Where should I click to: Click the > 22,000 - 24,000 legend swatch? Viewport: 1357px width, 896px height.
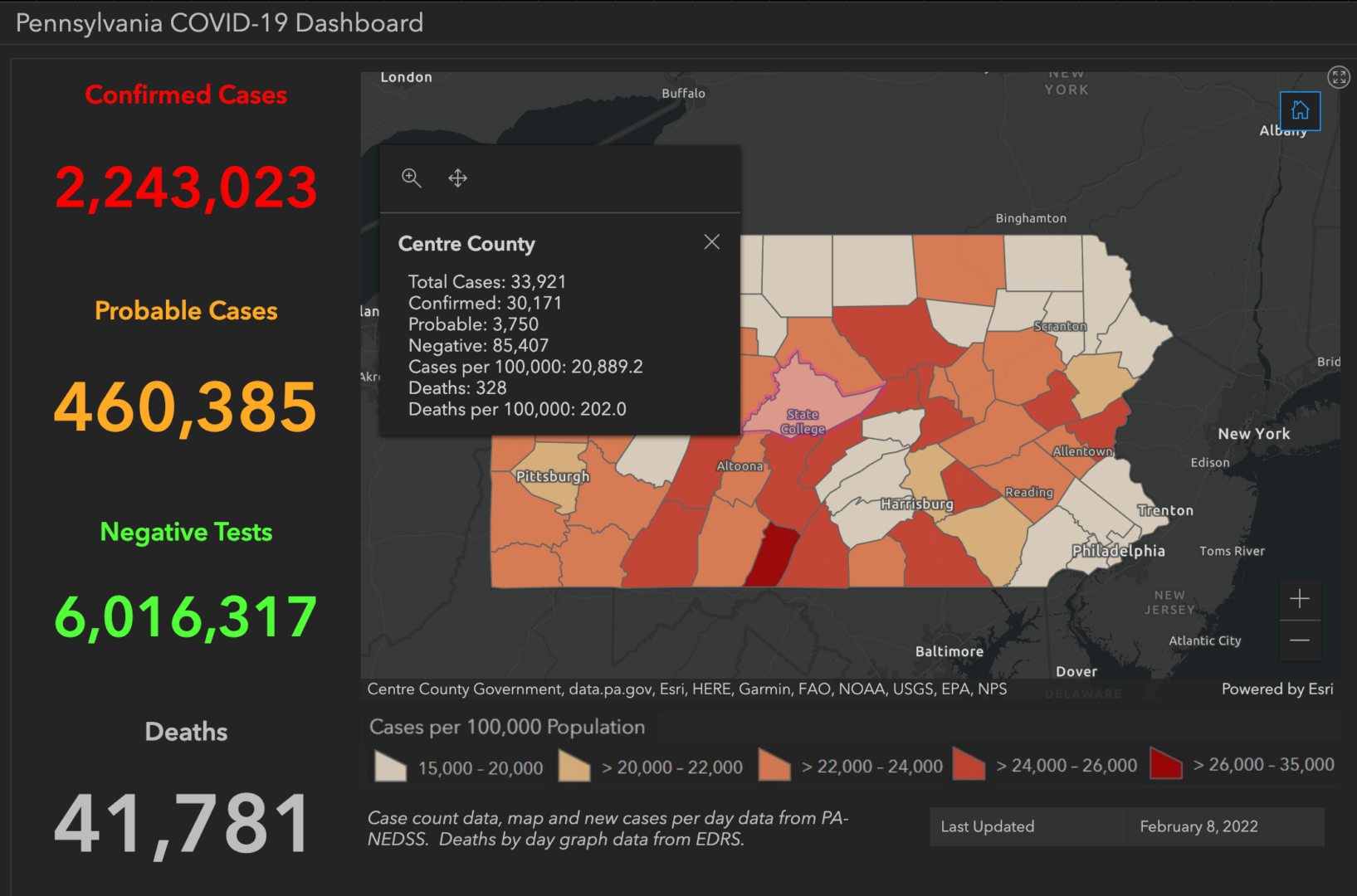coord(774,766)
